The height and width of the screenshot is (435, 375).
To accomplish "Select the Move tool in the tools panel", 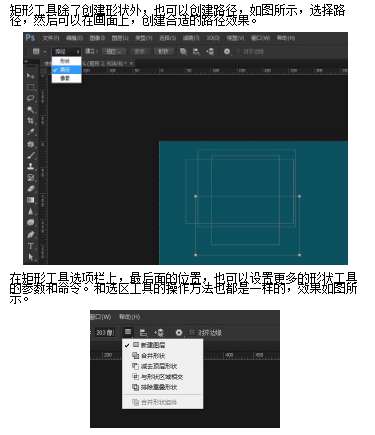I will (30, 76).
